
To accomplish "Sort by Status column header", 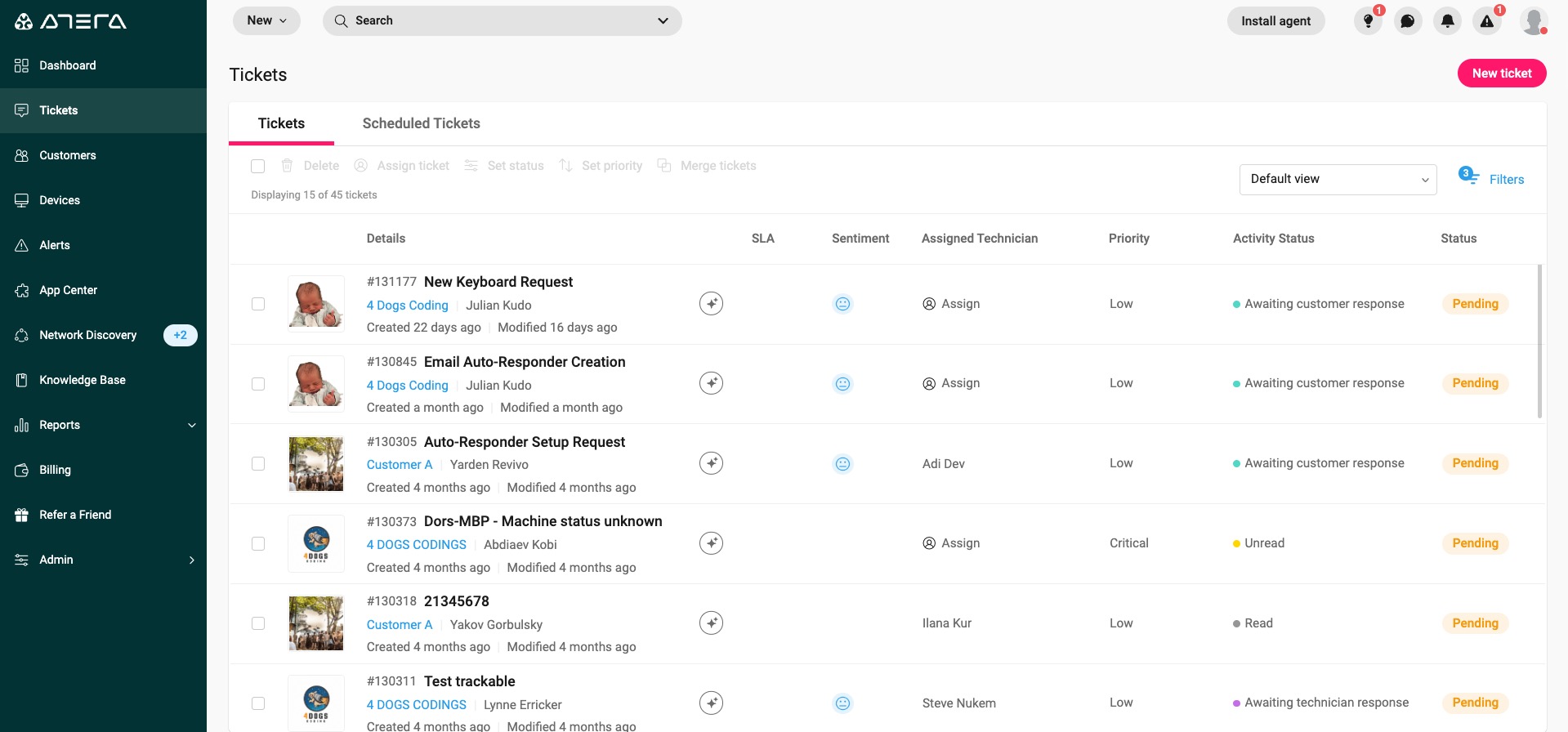I will click(x=1459, y=239).
